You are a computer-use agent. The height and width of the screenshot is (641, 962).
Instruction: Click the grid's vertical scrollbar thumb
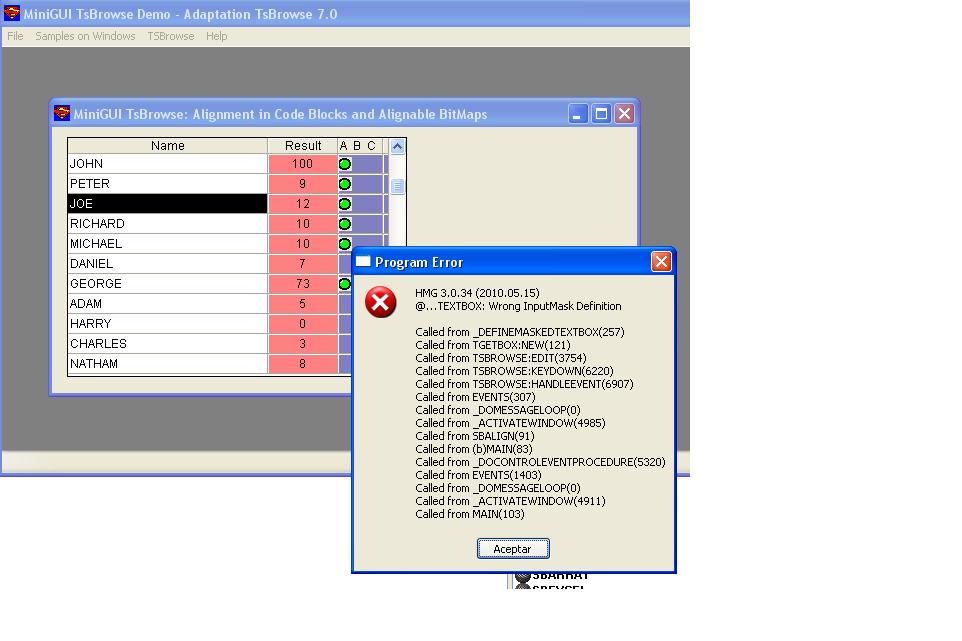pyautogui.click(x=397, y=186)
